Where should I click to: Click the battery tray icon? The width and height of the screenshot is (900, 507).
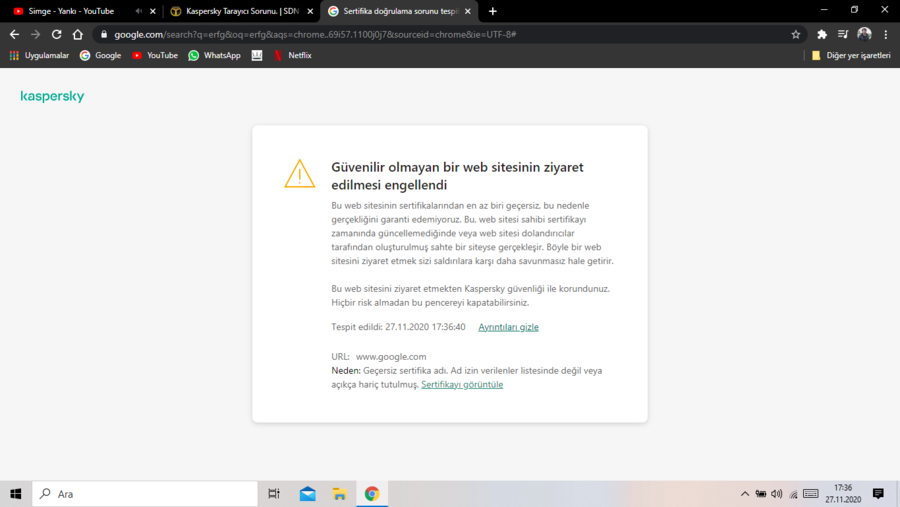pos(761,494)
